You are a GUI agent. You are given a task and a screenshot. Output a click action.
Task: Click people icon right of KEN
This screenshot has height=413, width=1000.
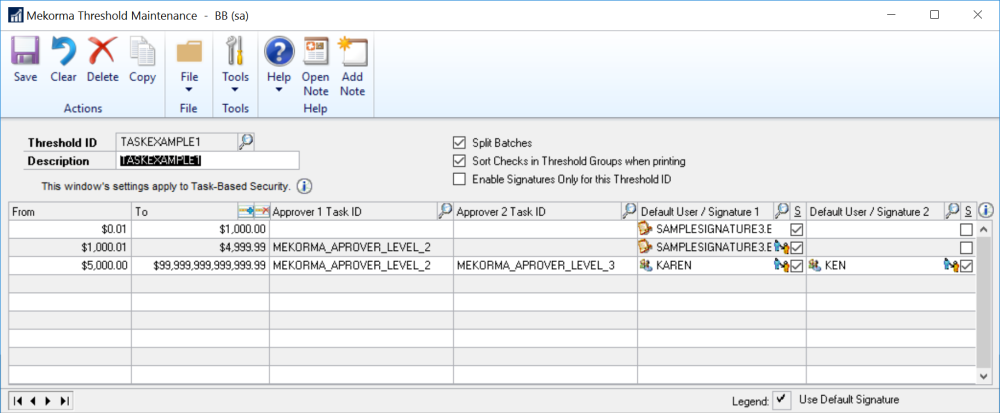click(x=952, y=265)
